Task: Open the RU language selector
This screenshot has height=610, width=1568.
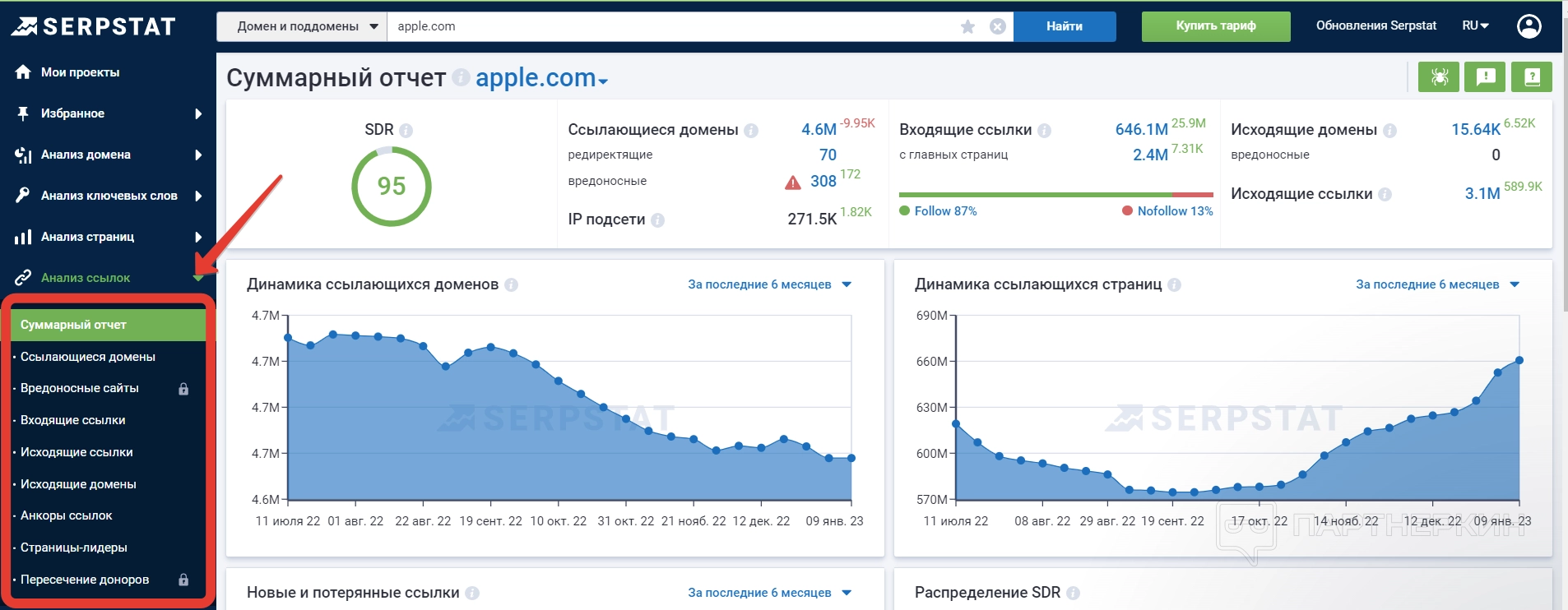Action: pyautogui.click(x=1475, y=26)
